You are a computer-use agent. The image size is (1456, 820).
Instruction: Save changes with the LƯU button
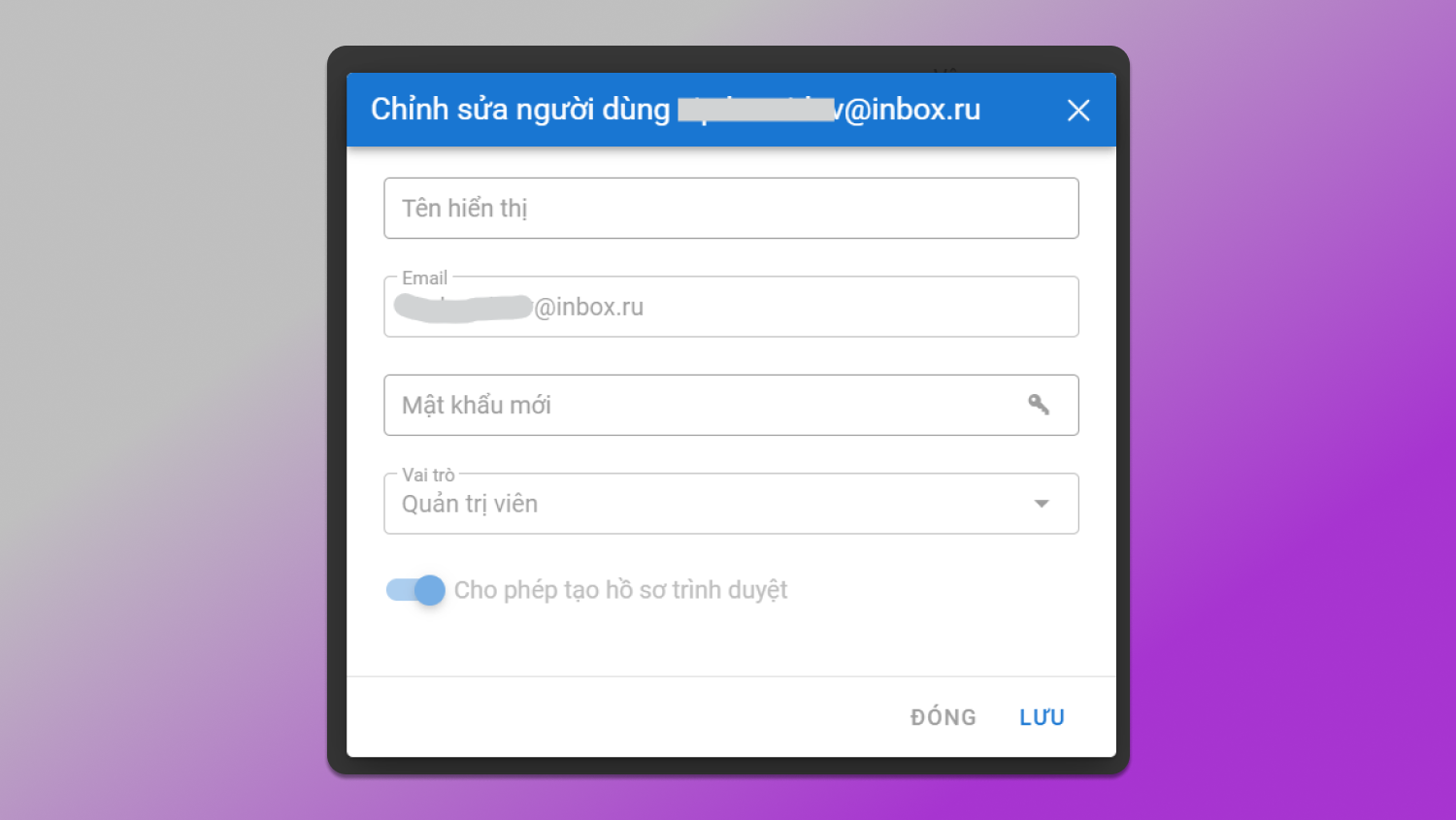click(x=1042, y=717)
